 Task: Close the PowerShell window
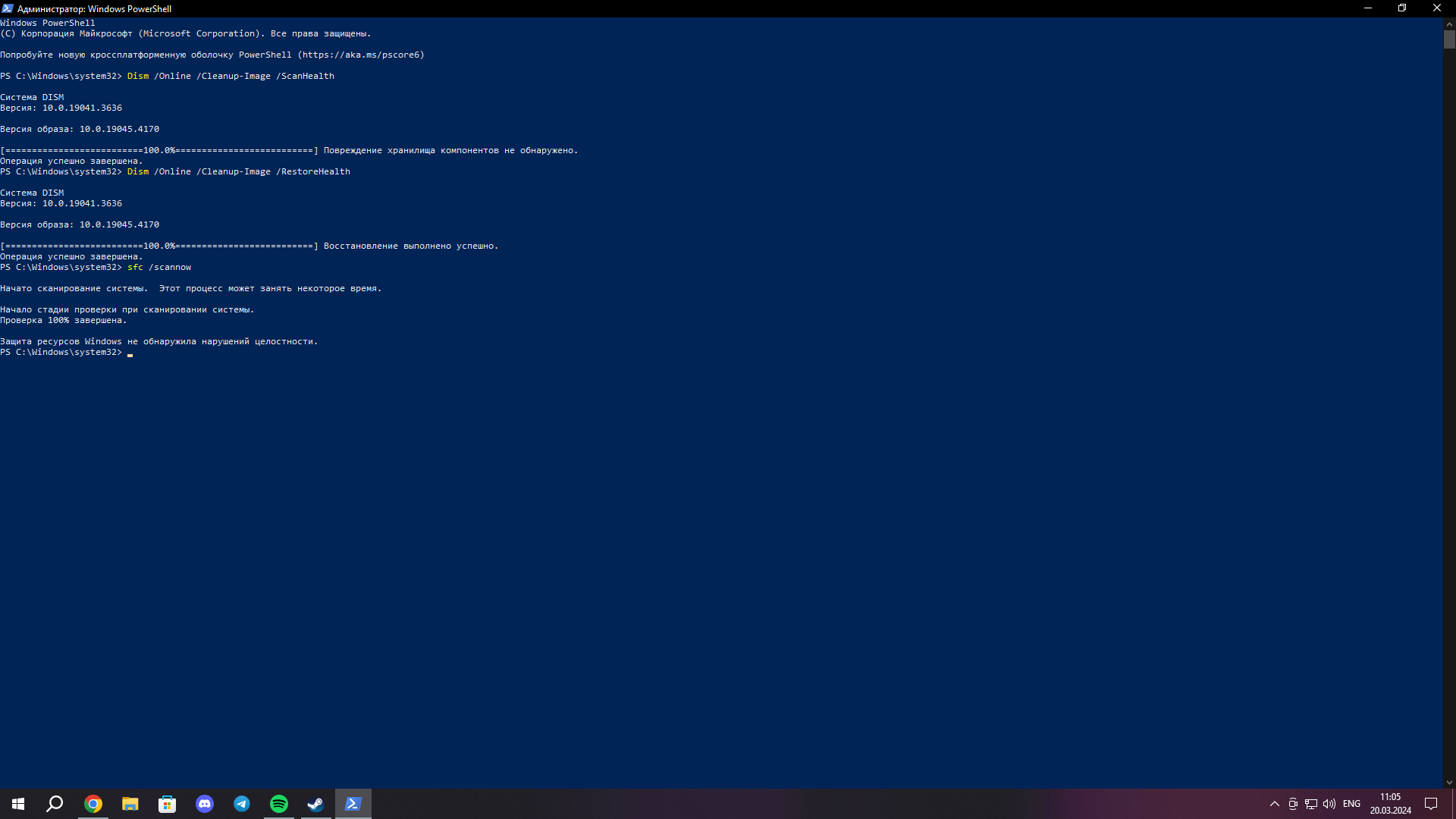[x=1437, y=8]
